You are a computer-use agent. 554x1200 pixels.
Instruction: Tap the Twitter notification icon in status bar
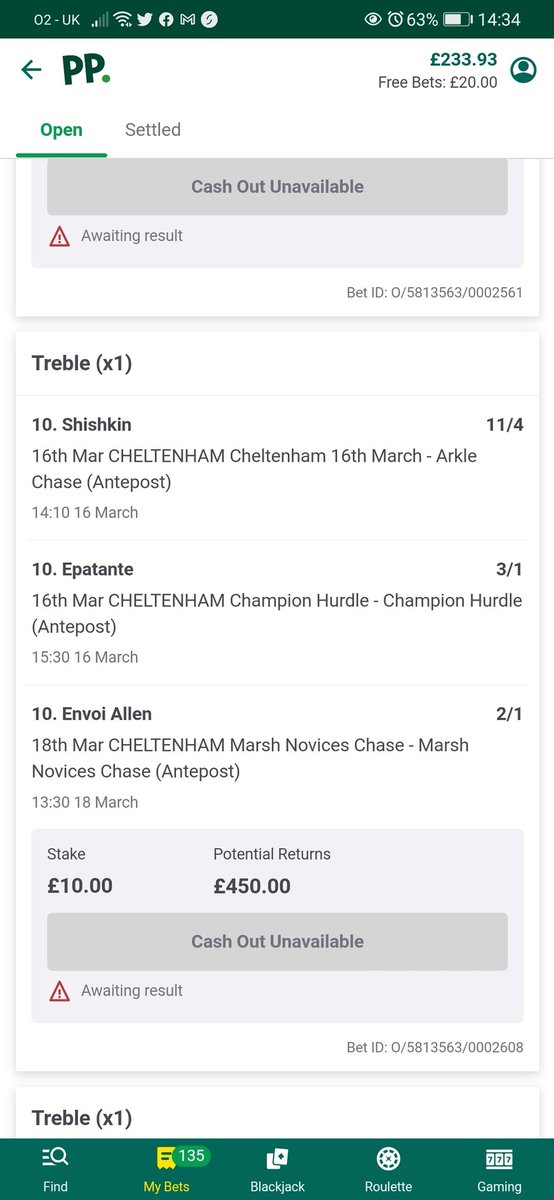click(x=144, y=19)
